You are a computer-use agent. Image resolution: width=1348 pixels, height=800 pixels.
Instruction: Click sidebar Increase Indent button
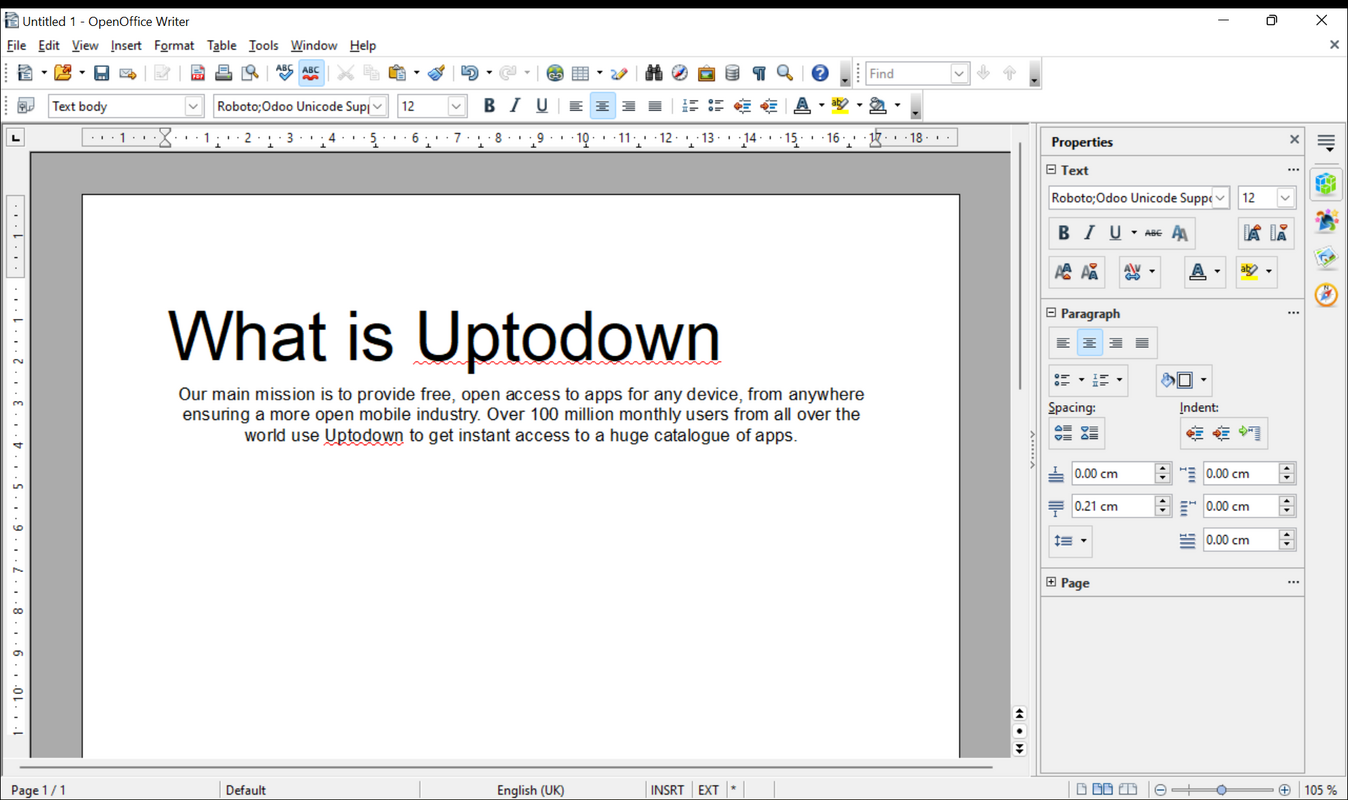coord(1195,433)
